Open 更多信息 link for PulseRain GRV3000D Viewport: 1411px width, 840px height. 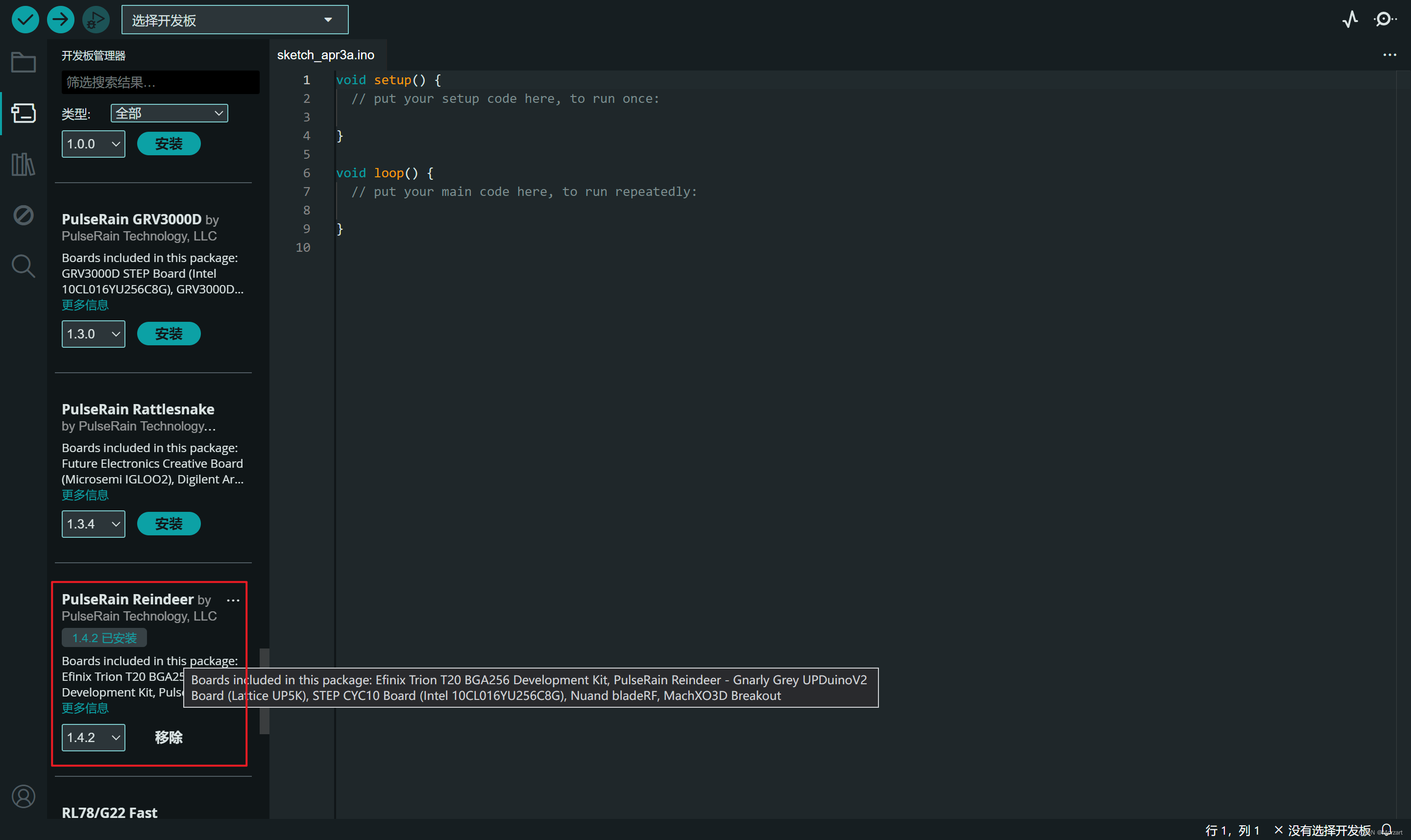85,305
